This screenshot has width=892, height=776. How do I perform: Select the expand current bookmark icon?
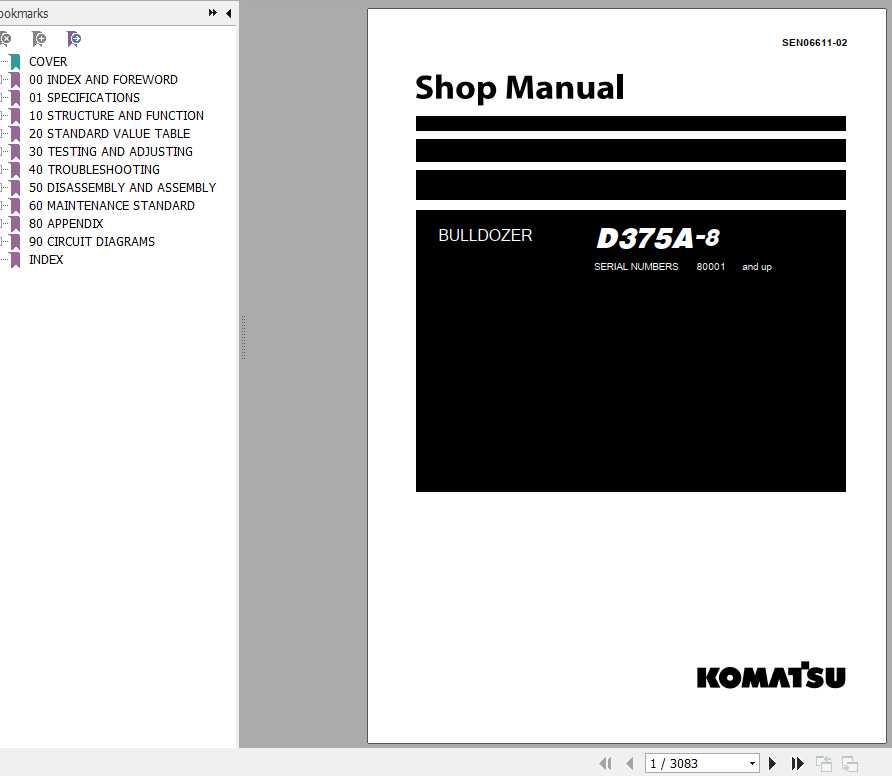(x=74, y=39)
